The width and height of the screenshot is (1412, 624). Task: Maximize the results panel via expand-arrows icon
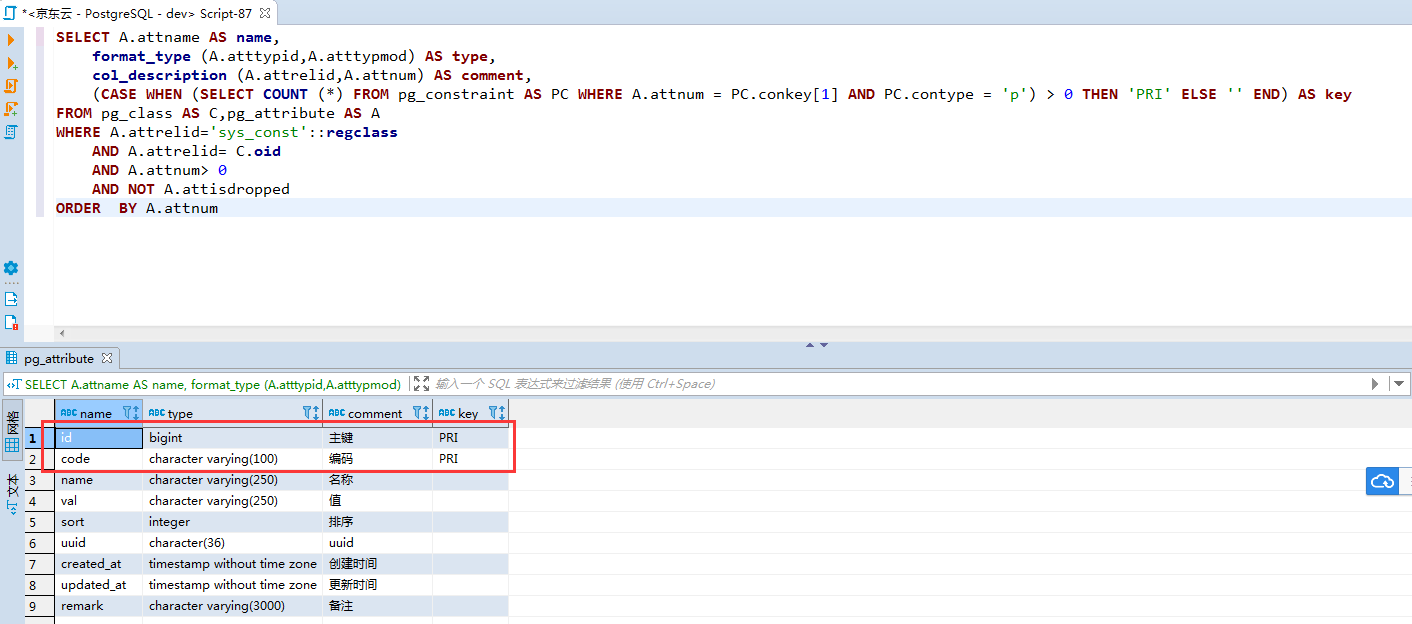[421, 383]
